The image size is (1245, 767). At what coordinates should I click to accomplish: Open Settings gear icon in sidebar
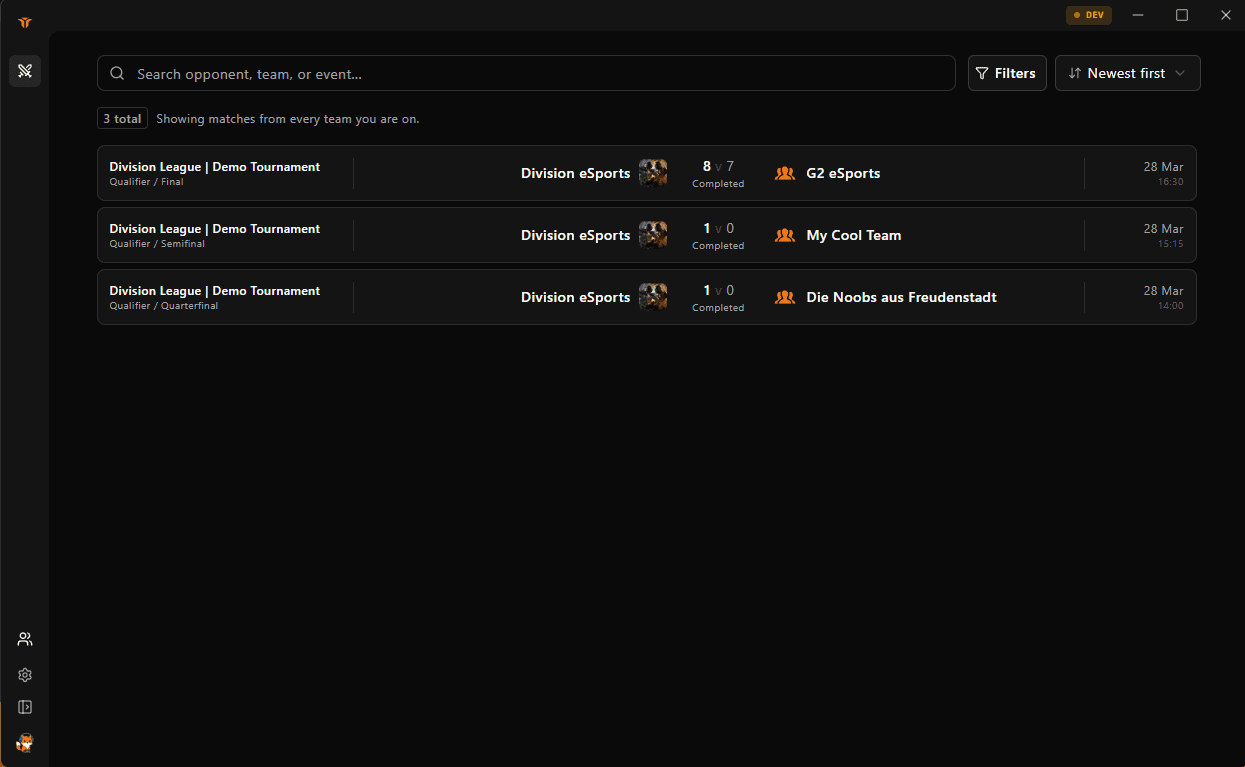coord(25,675)
